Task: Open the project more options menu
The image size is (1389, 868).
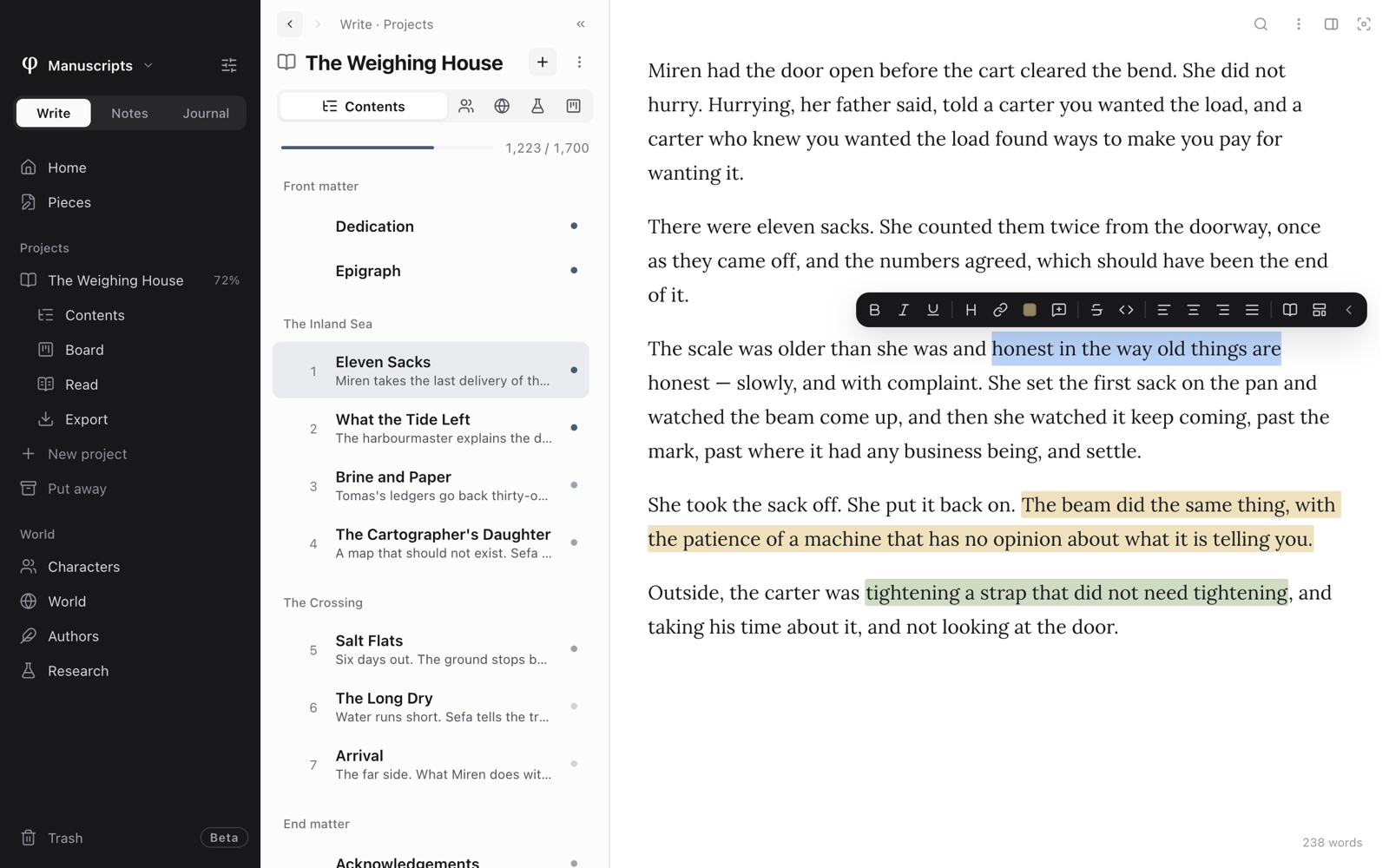Action: coord(579,62)
